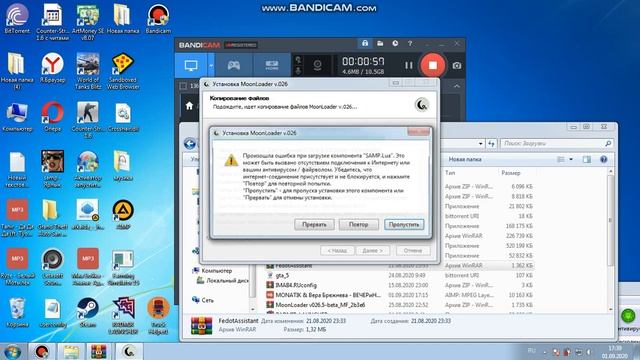Viewport: 640px width, 360px height.
Task: Open Bandicam desktop shortcut
Action: [158, 19]
